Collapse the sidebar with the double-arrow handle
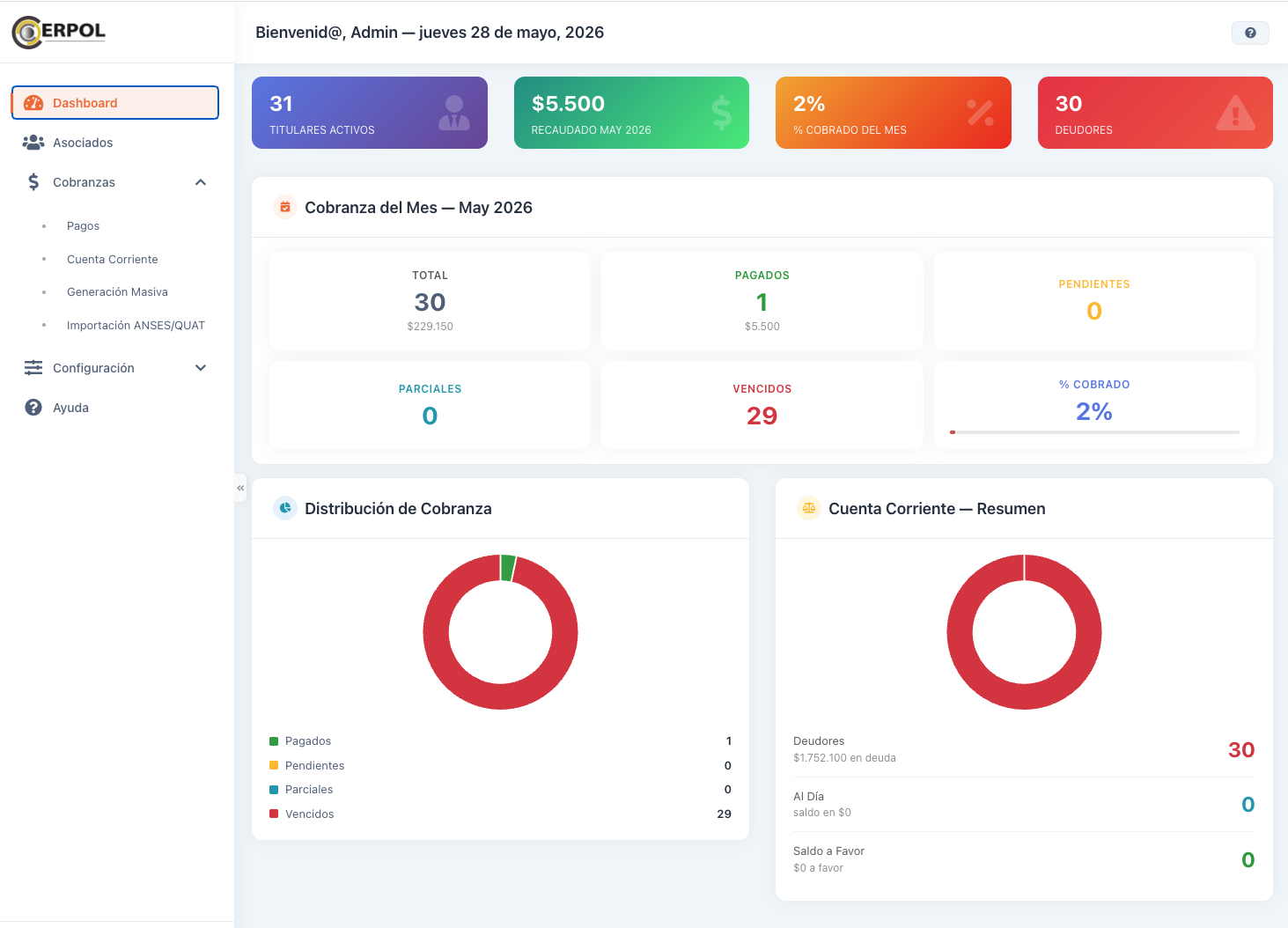 (x=240, y=488)
